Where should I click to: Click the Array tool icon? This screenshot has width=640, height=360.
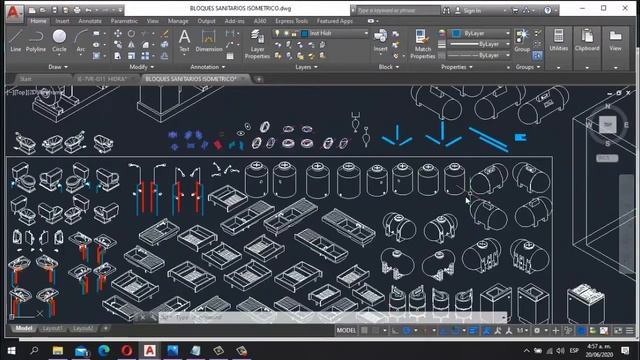(x=145, y=56)
